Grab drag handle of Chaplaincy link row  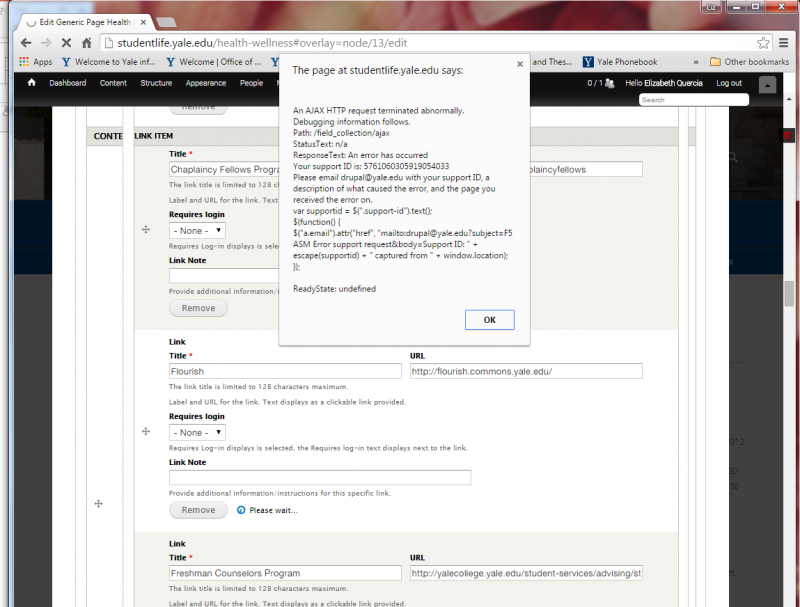(146, 230)
